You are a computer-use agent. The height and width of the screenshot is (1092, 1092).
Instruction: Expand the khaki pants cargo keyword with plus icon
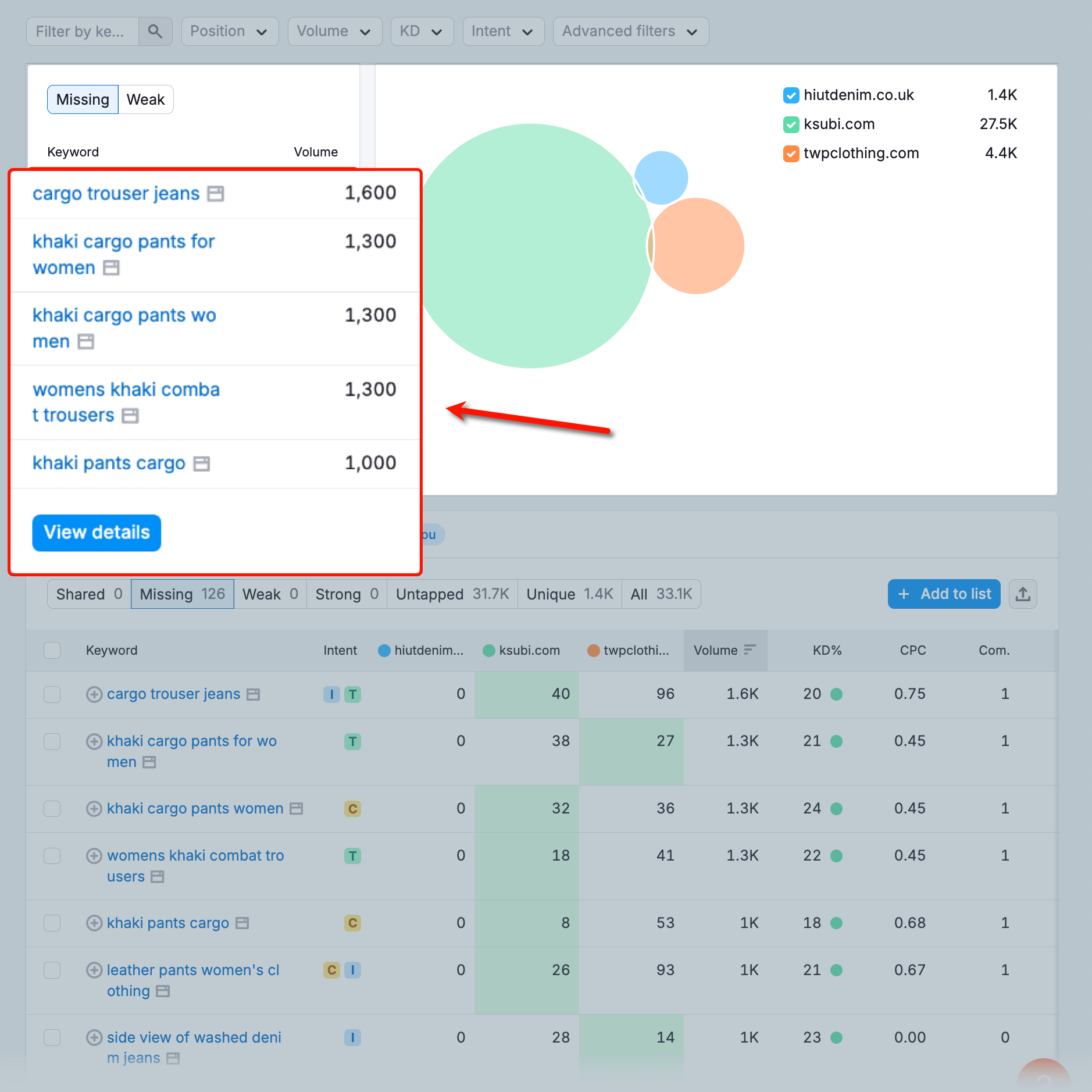pyautogui.click(x=94, y=923)
